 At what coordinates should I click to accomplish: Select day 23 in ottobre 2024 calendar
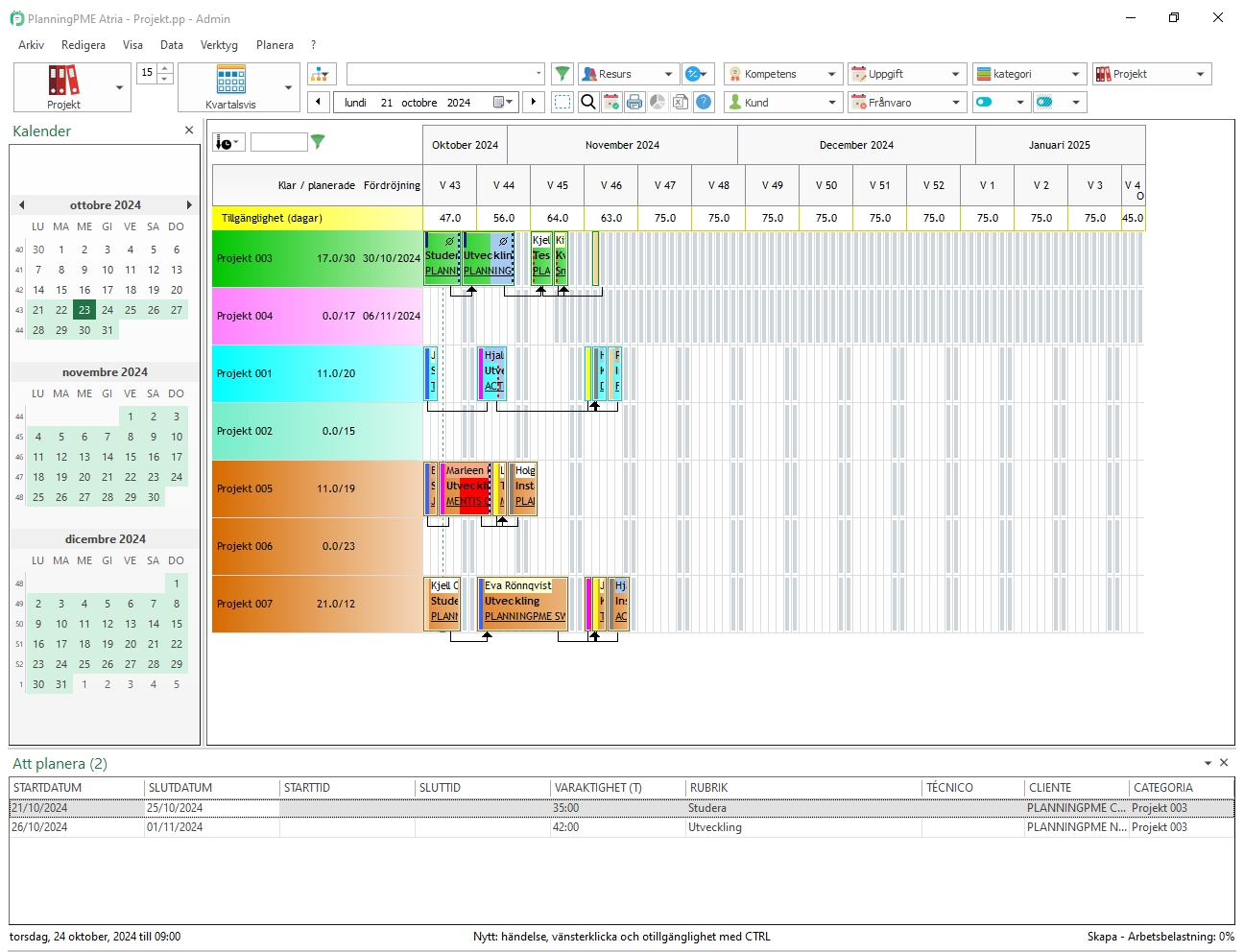coord(84,310)
